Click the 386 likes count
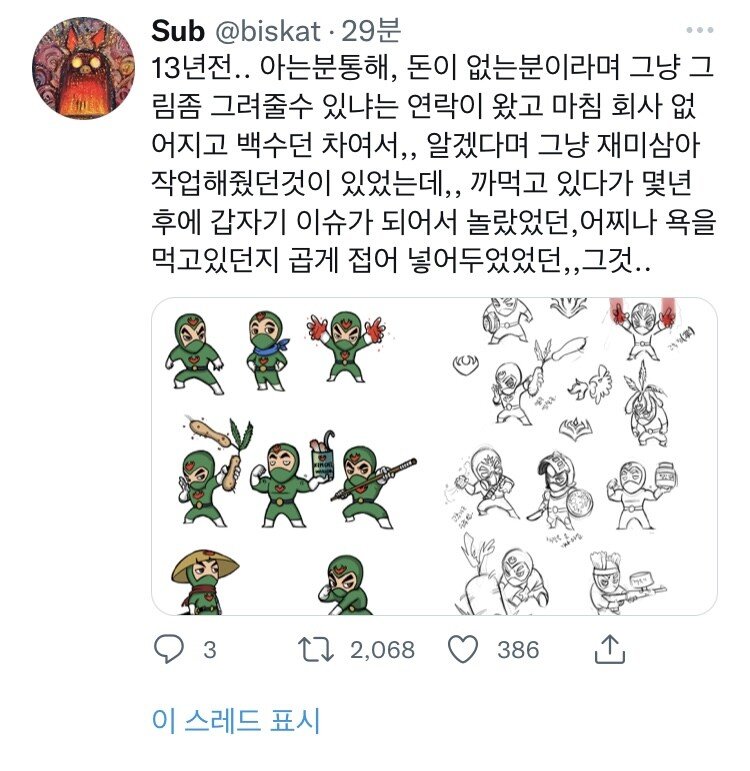 (x=518, y=650)
